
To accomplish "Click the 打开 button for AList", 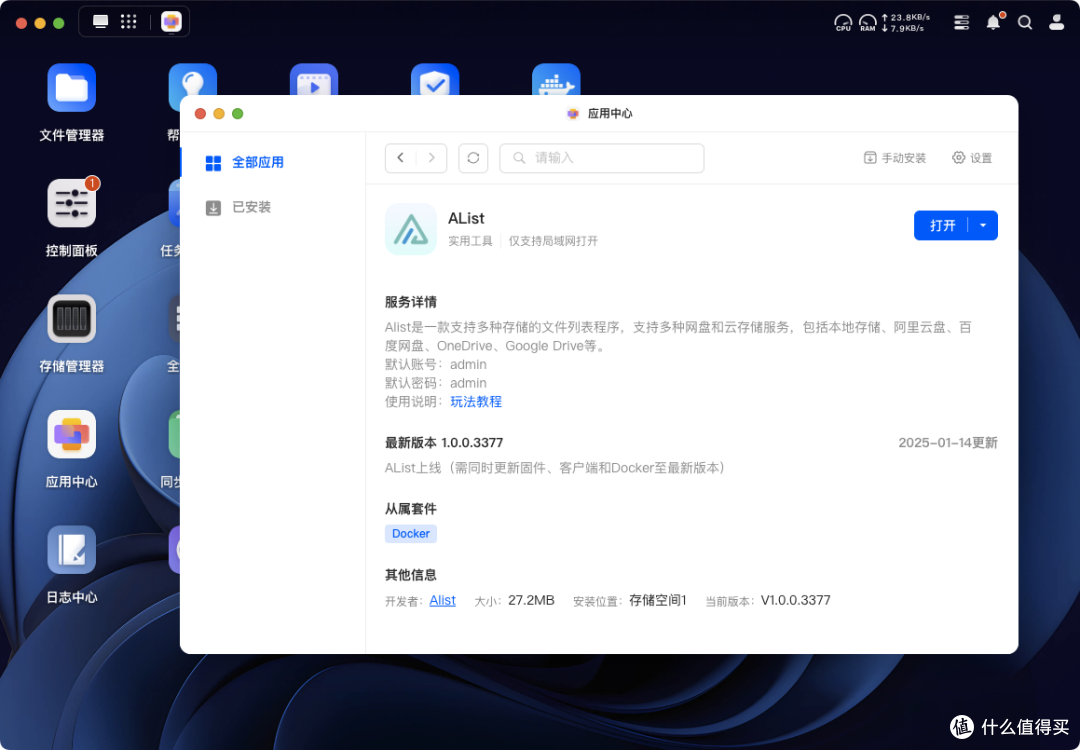I will pyautogui.click(x=942, y=225).
